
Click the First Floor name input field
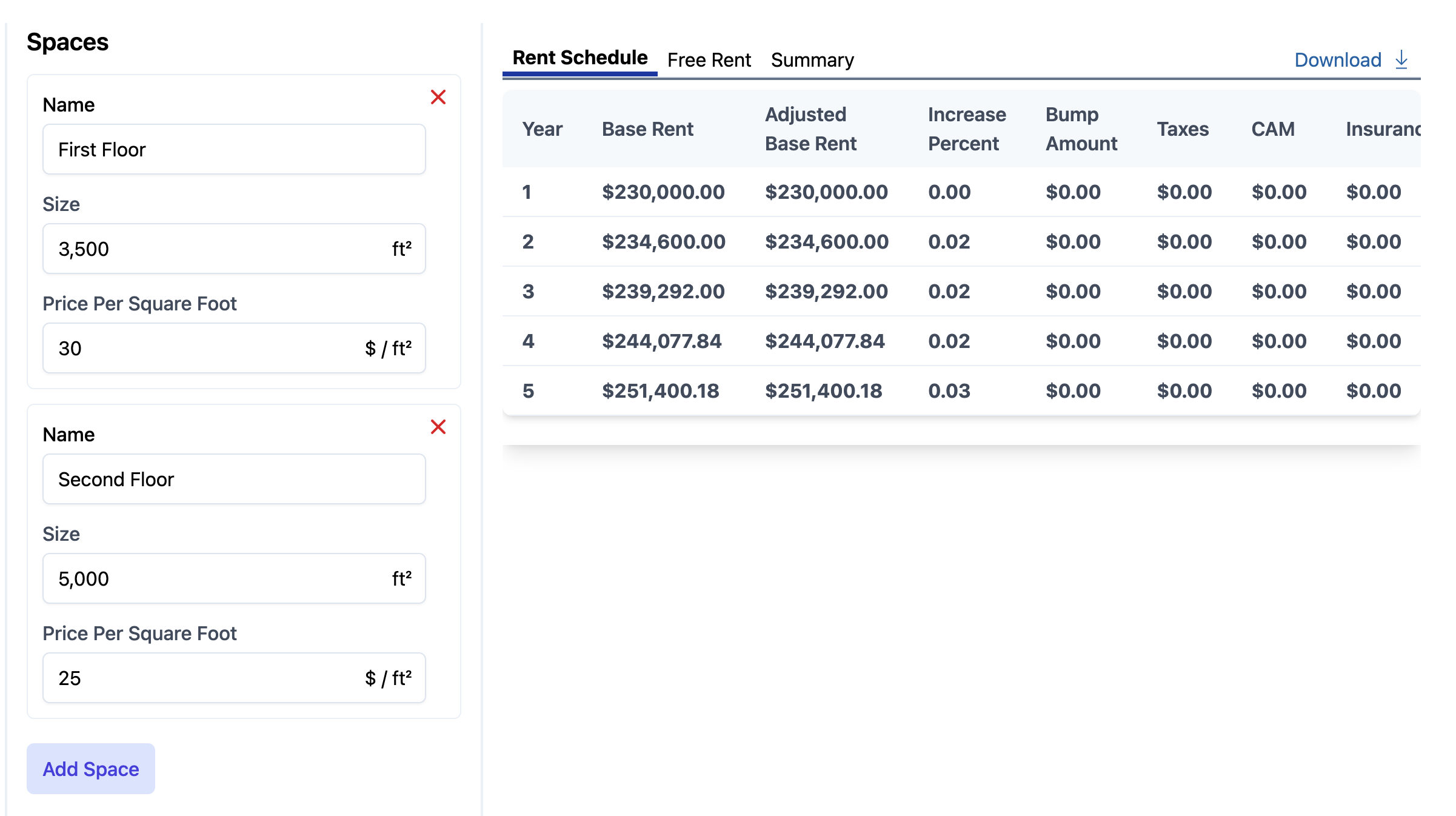click(233, 150)
